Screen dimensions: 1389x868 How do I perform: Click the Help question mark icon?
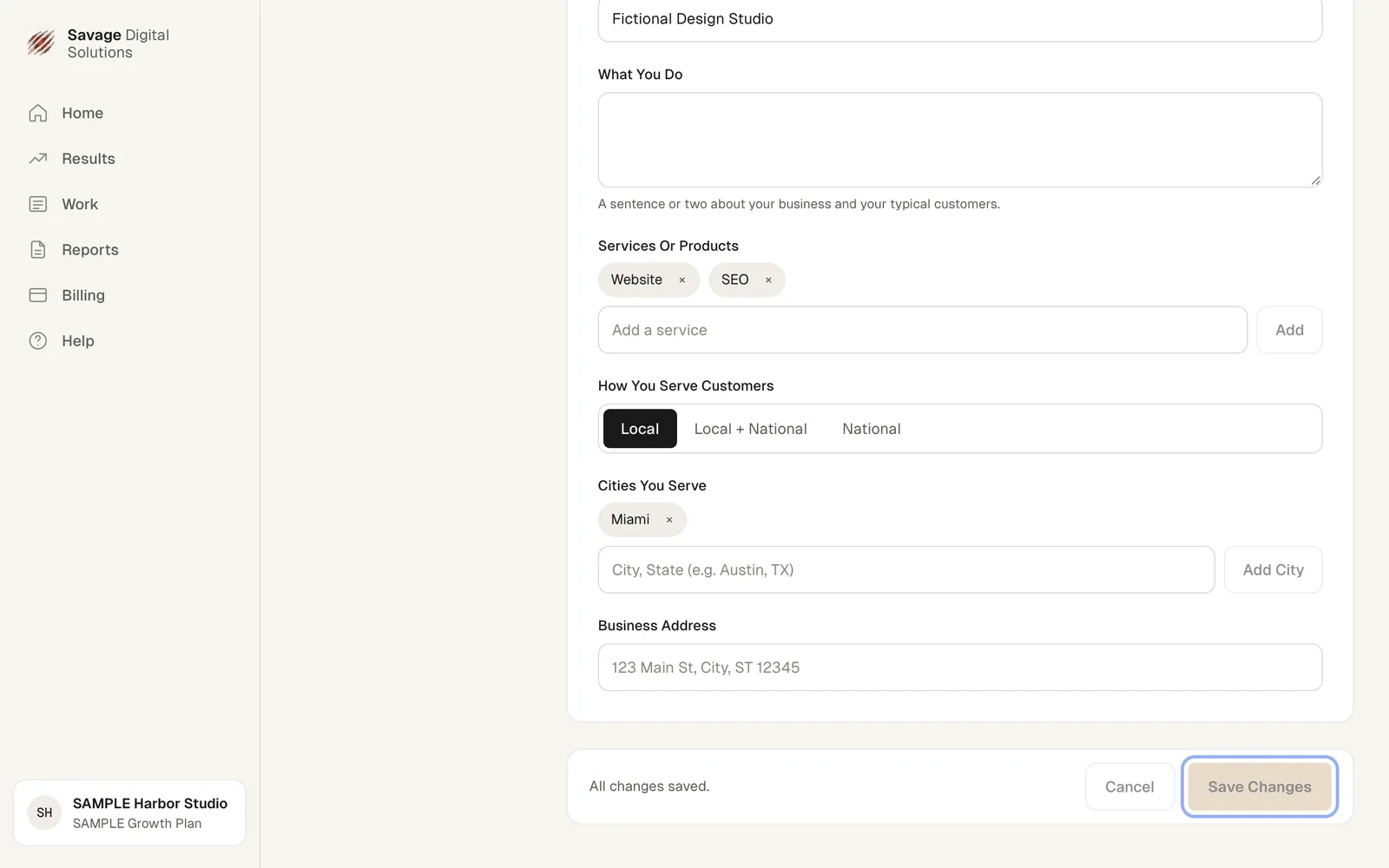[38, 341]
